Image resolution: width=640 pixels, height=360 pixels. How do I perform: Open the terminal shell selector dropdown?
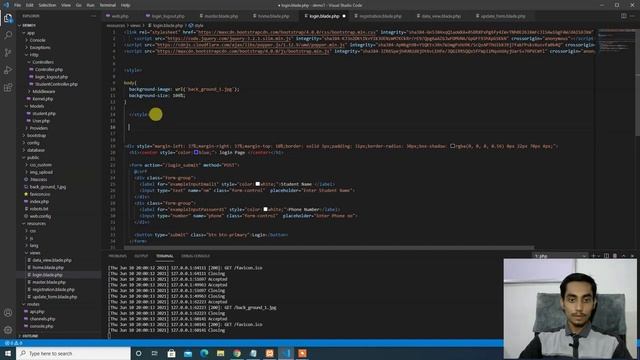(560, 256)
